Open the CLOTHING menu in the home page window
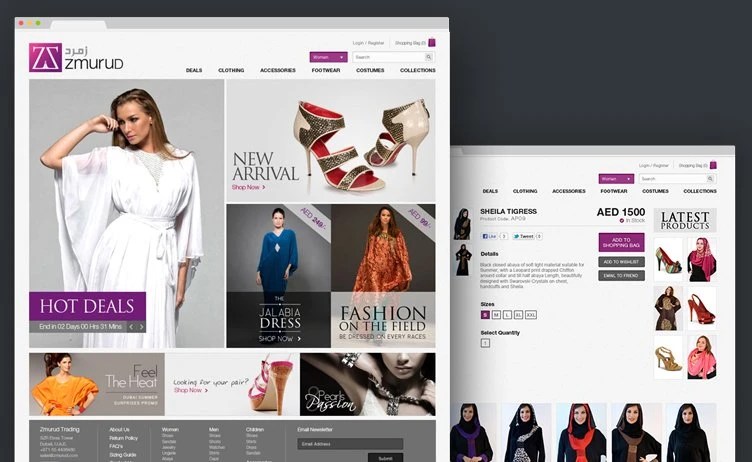Screen dimensions: 752x462 [x=231, y=70]
